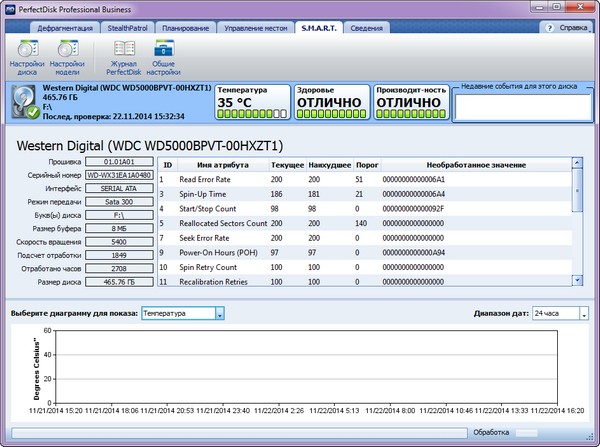
Task: Click the blue help question mark icon
Action: click(x=551, y=28)
